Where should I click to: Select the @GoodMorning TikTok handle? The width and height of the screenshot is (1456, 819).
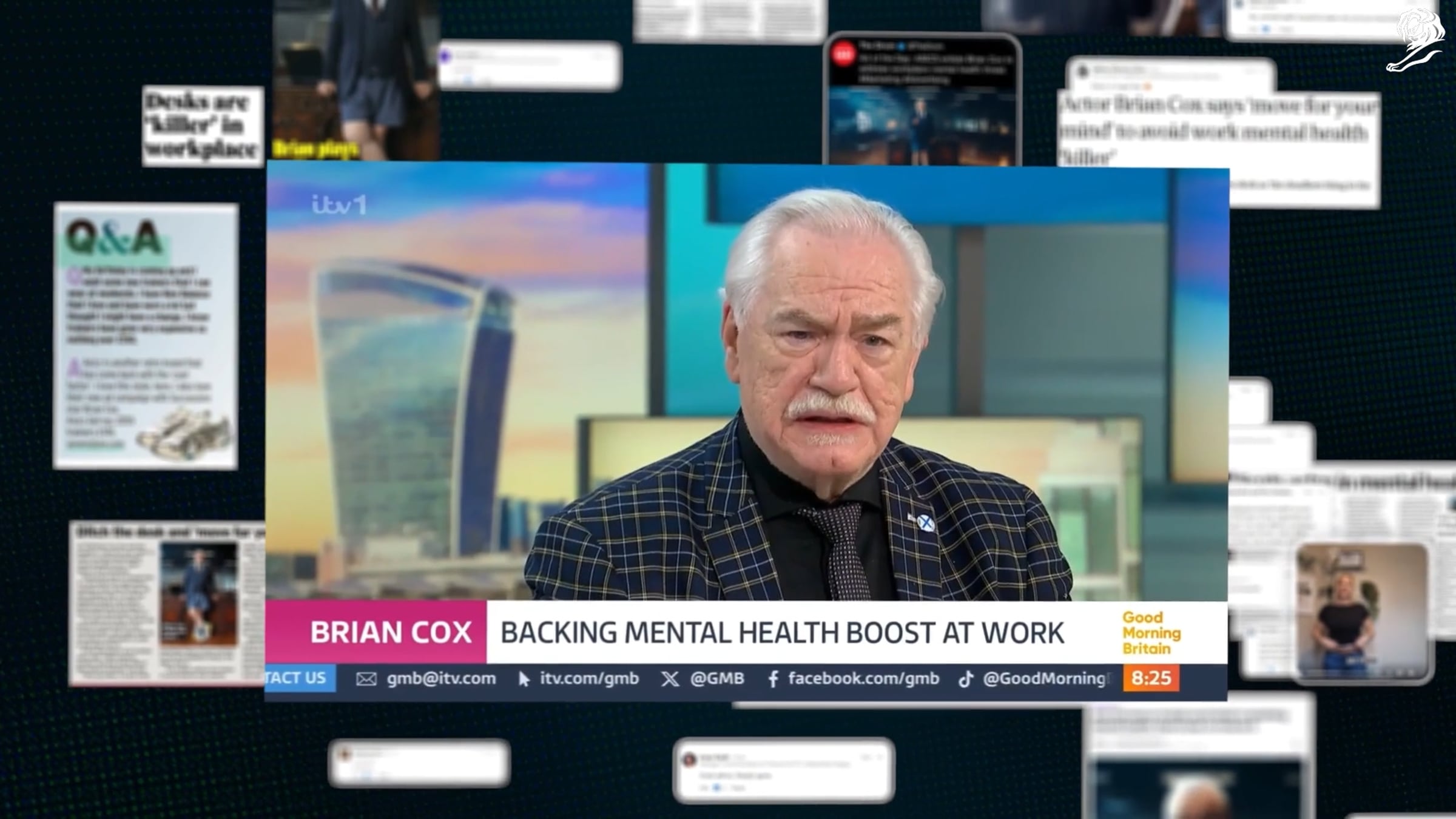[x=1046, y=678]
